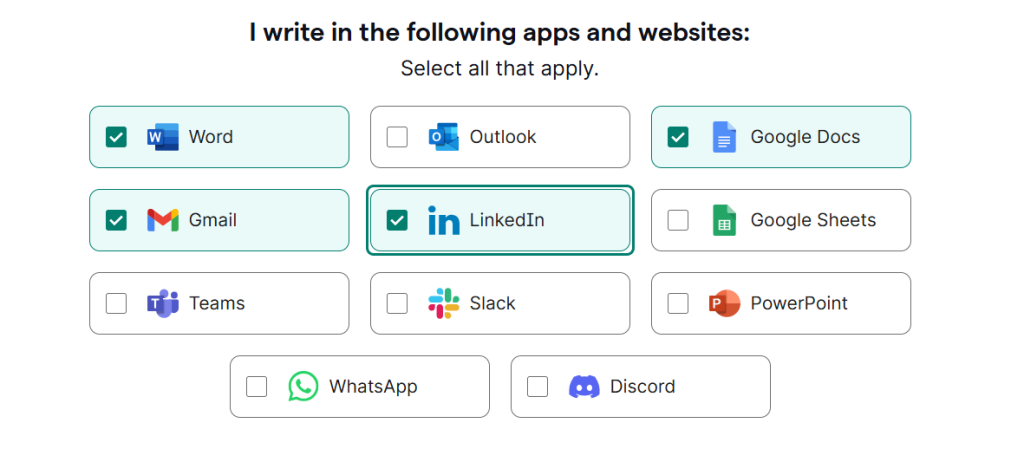Uncheck the Google Docs checkbox

678,137
